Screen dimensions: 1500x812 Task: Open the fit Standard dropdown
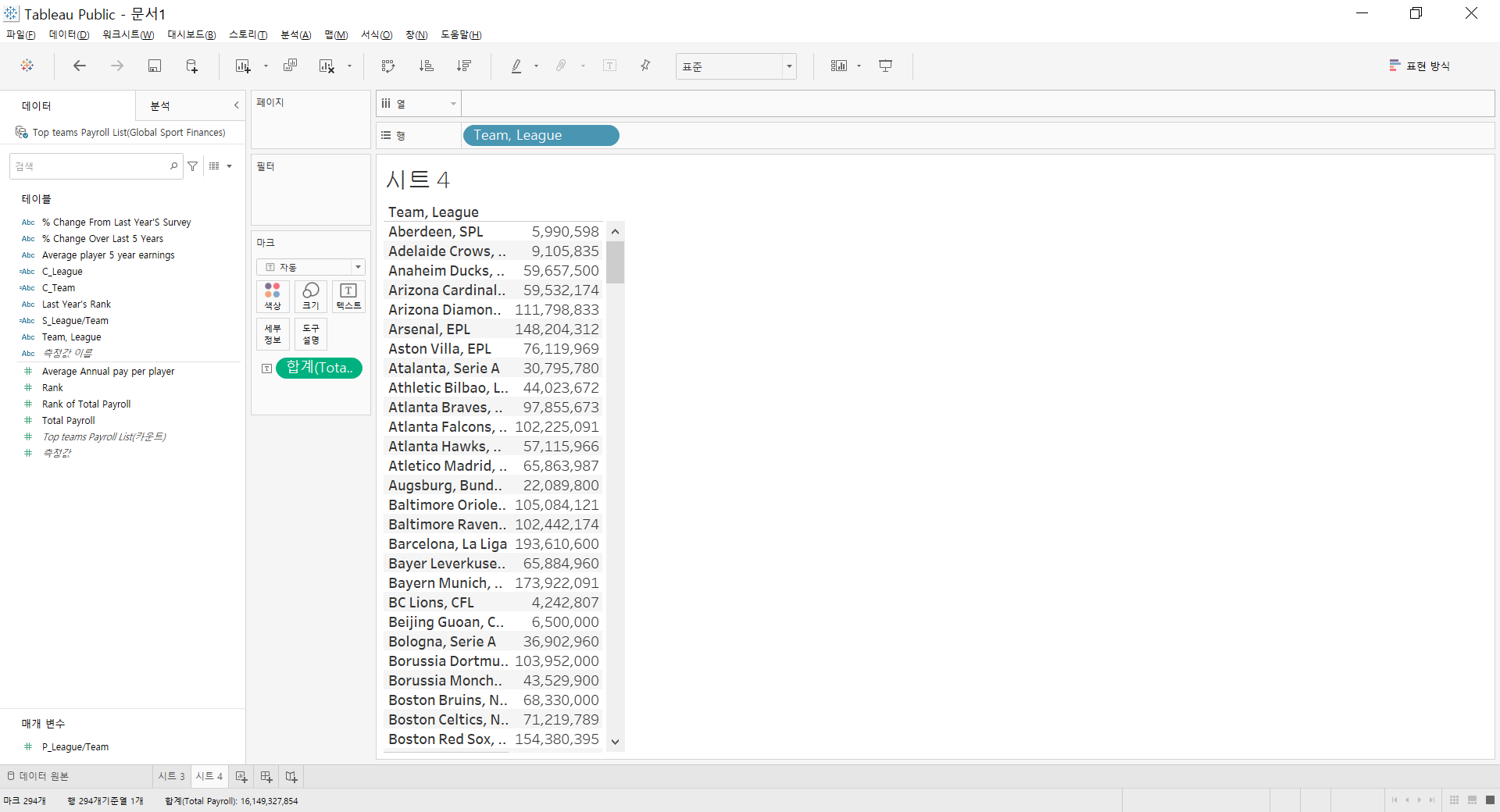point(736,66)
